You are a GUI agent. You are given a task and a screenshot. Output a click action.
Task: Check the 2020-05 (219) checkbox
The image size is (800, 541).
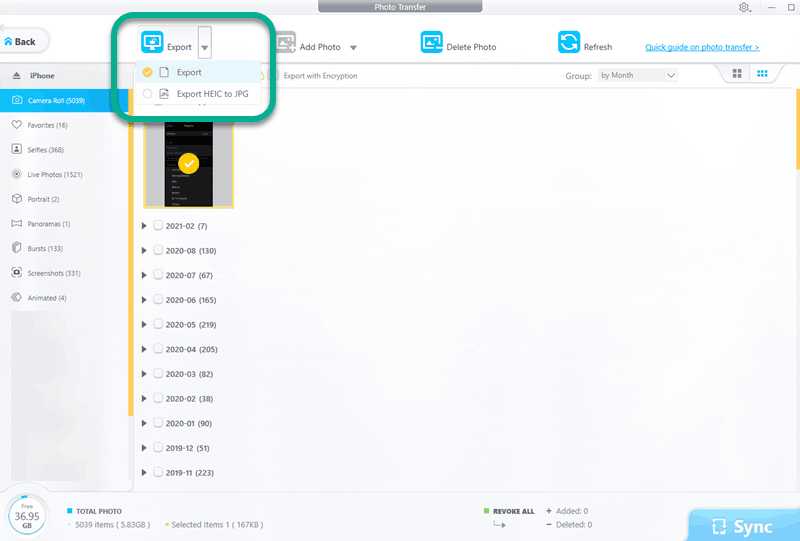click(158, 324)
